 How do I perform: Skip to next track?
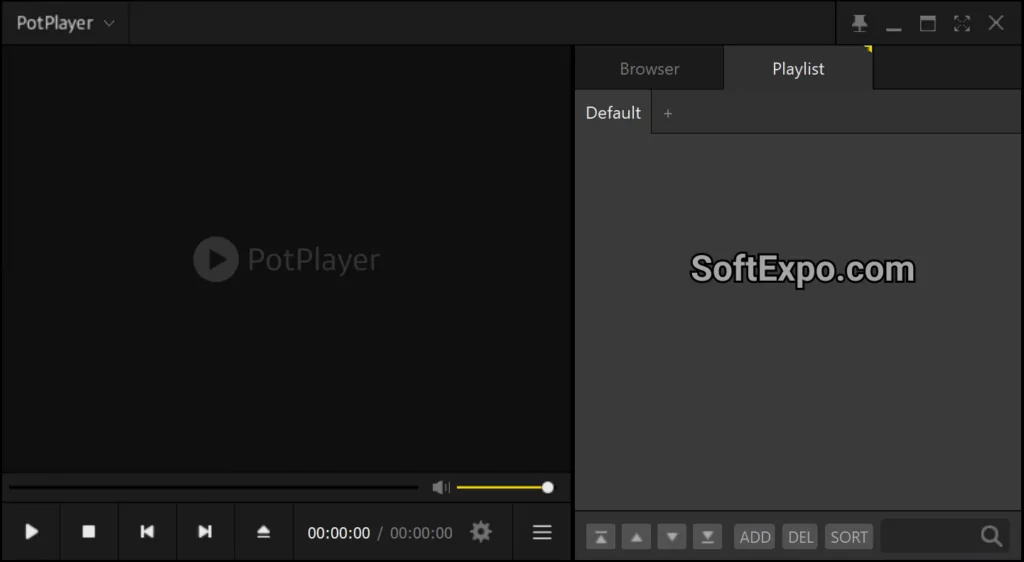coord(205,532)
